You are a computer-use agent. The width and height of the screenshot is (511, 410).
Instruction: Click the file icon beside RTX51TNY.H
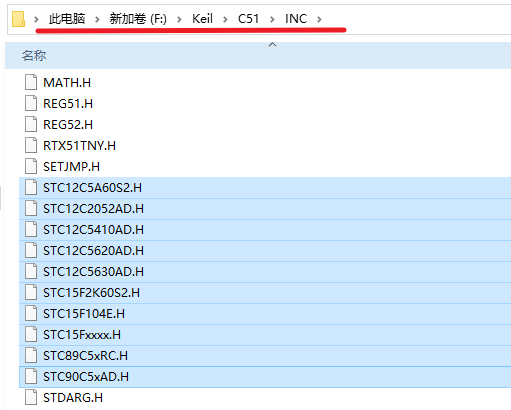(31, 145)
